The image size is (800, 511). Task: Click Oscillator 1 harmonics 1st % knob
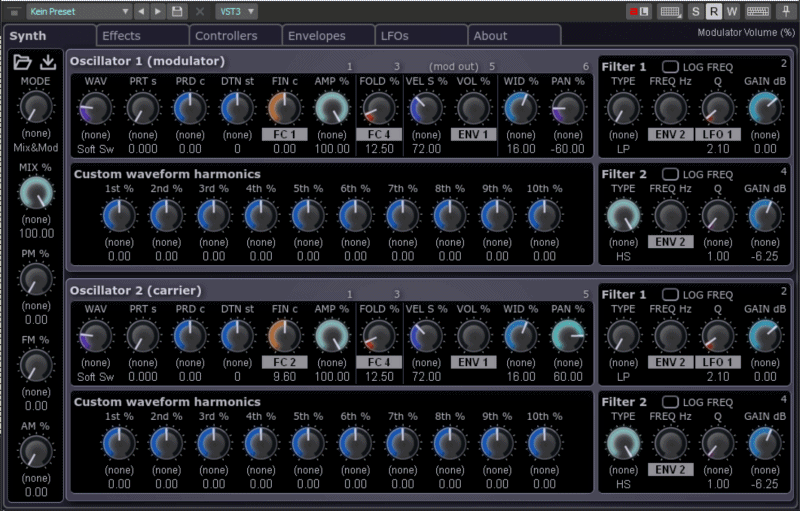tap(119, 216)
